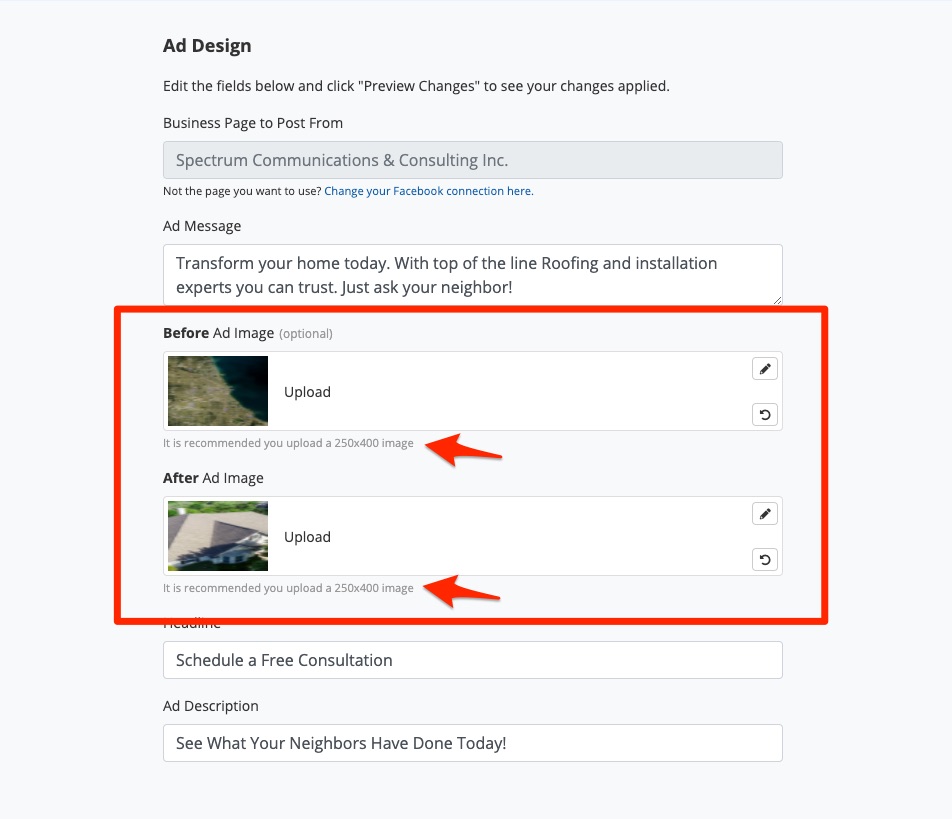Click into the Ad Description input field
952x819 pixels.
click(472, 743)
